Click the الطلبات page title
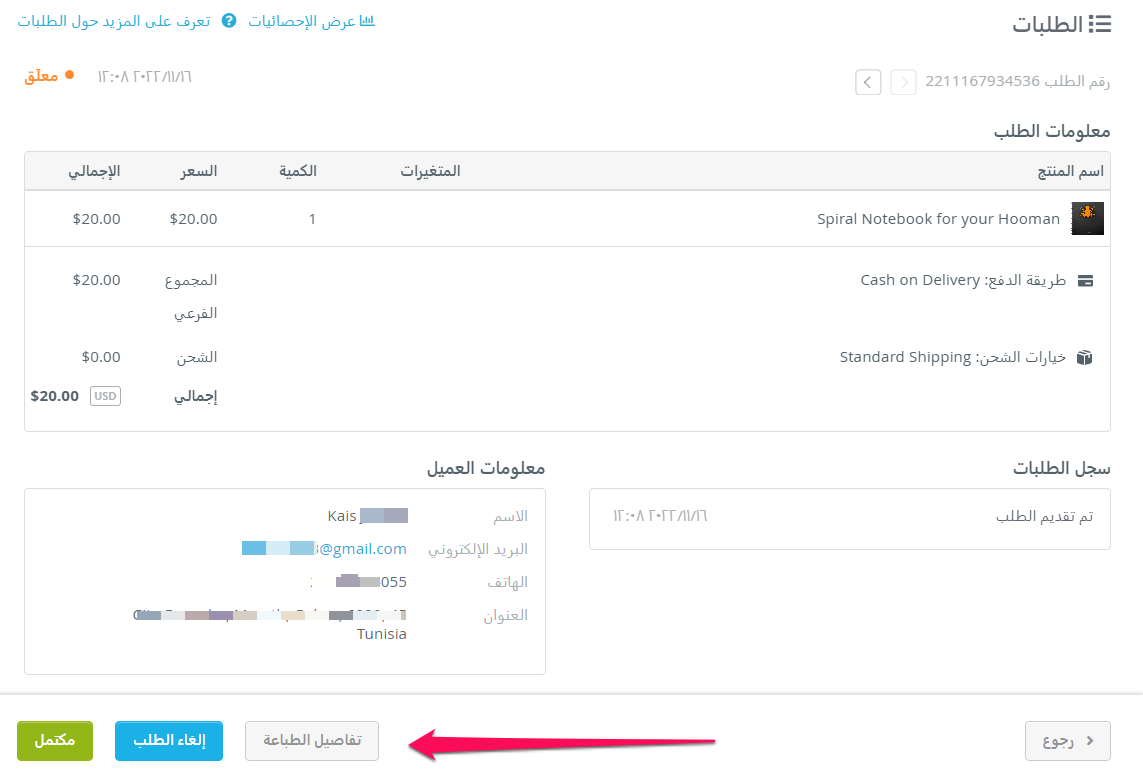Image resolution: width=1143 pixels, height=784 pixels. (1047, 24)
